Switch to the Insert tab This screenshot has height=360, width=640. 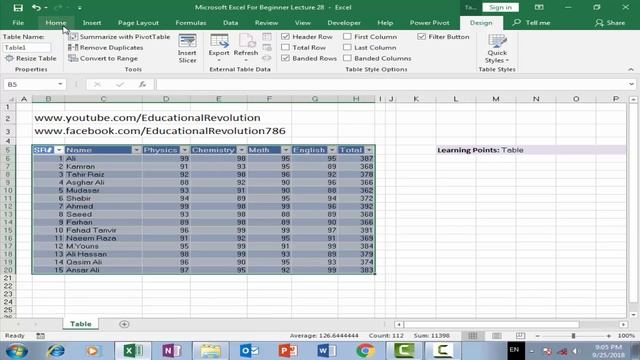[x=92, y=23]
